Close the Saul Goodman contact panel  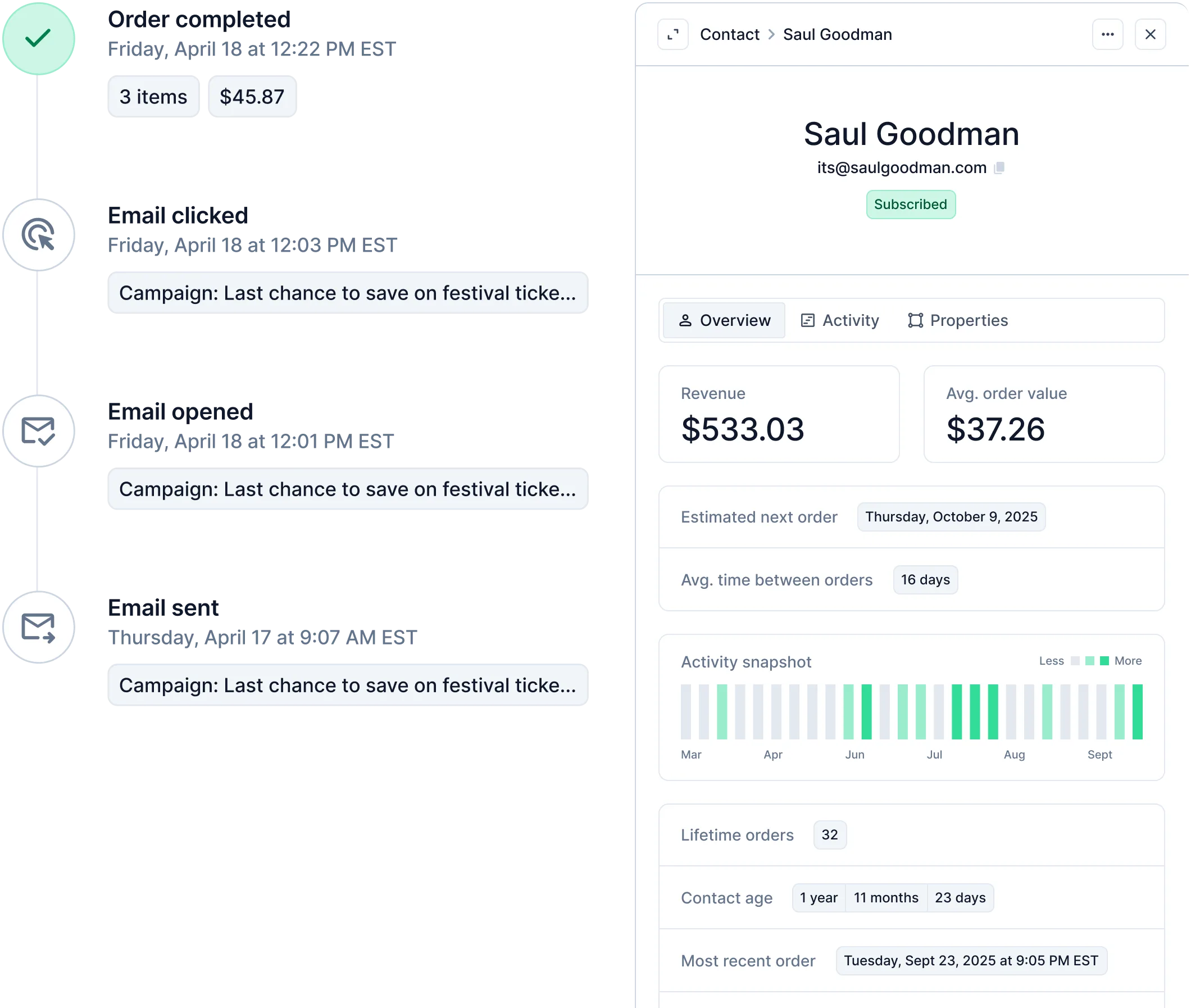point(1150,35)
